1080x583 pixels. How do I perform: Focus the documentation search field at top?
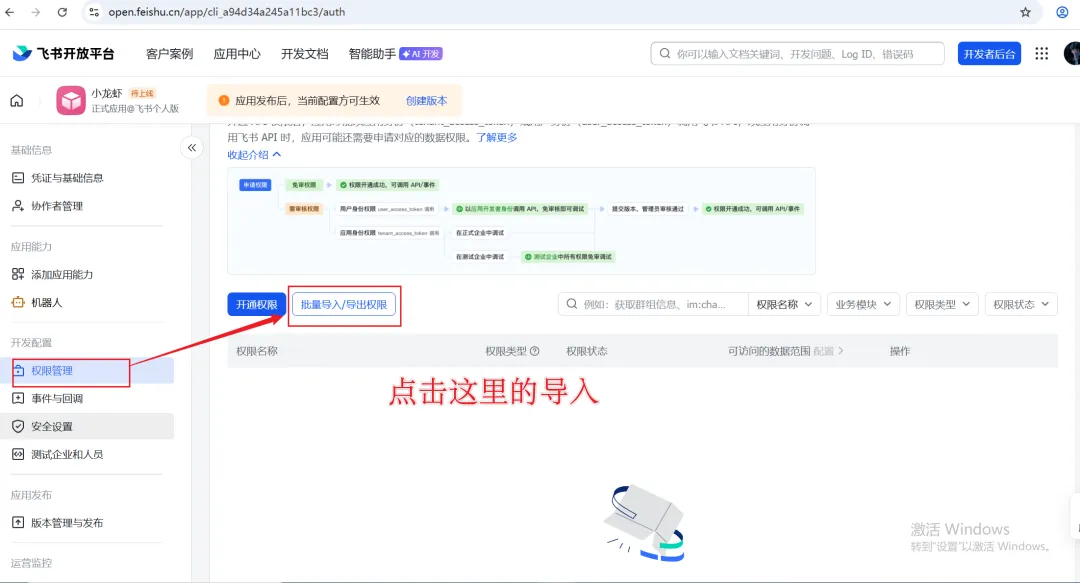[798, 54]
